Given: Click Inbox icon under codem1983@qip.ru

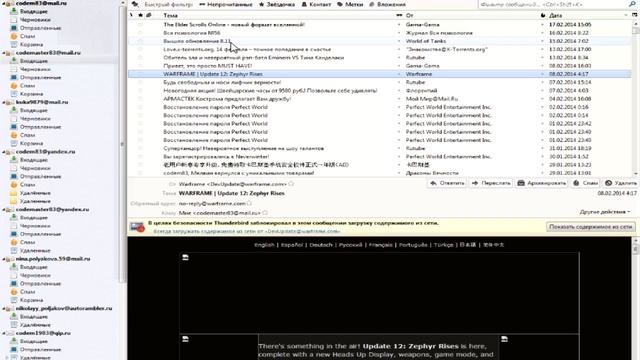Looking at the screenshot, I should (x=14, y=341).
